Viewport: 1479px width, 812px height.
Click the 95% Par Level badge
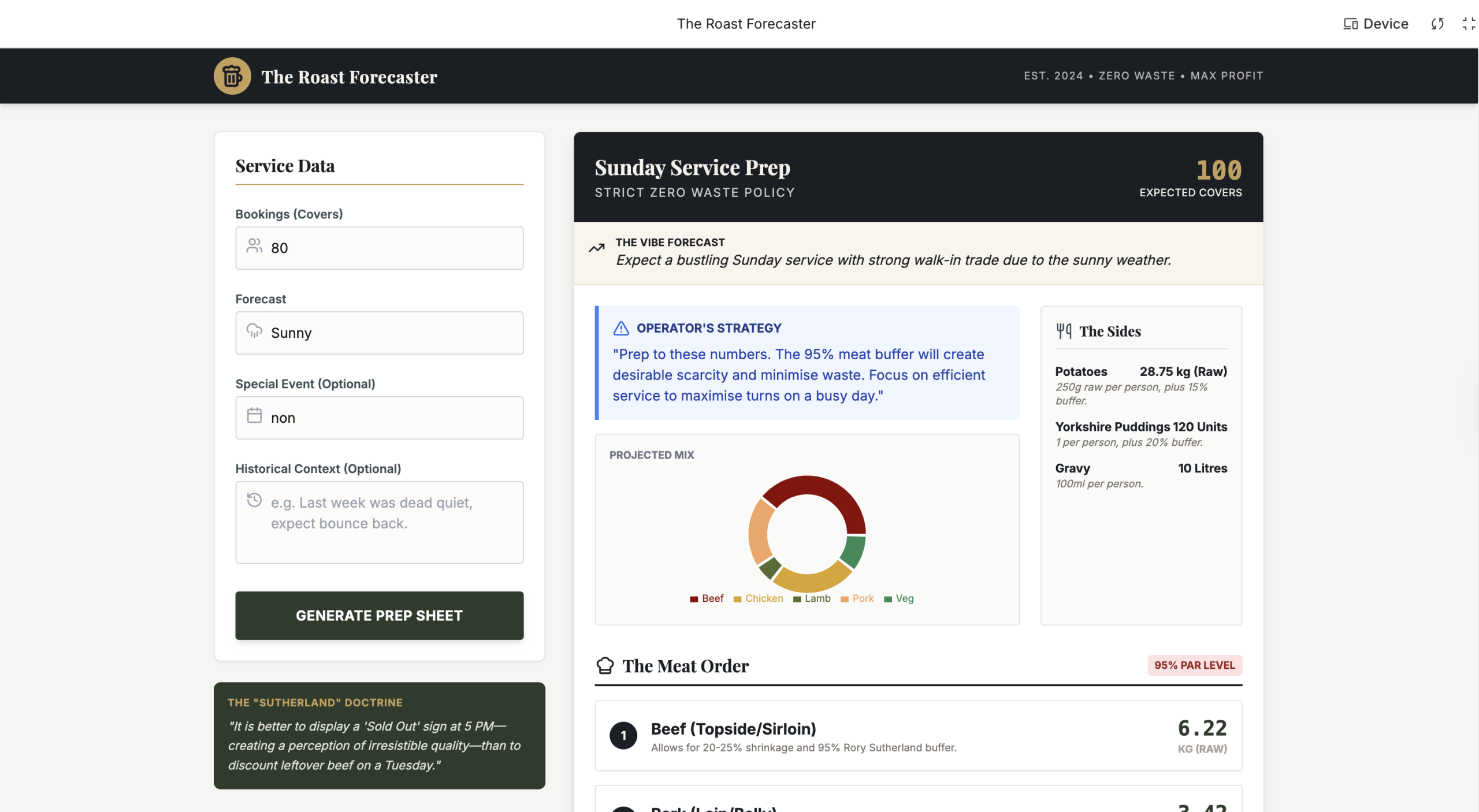(1194, 665)
